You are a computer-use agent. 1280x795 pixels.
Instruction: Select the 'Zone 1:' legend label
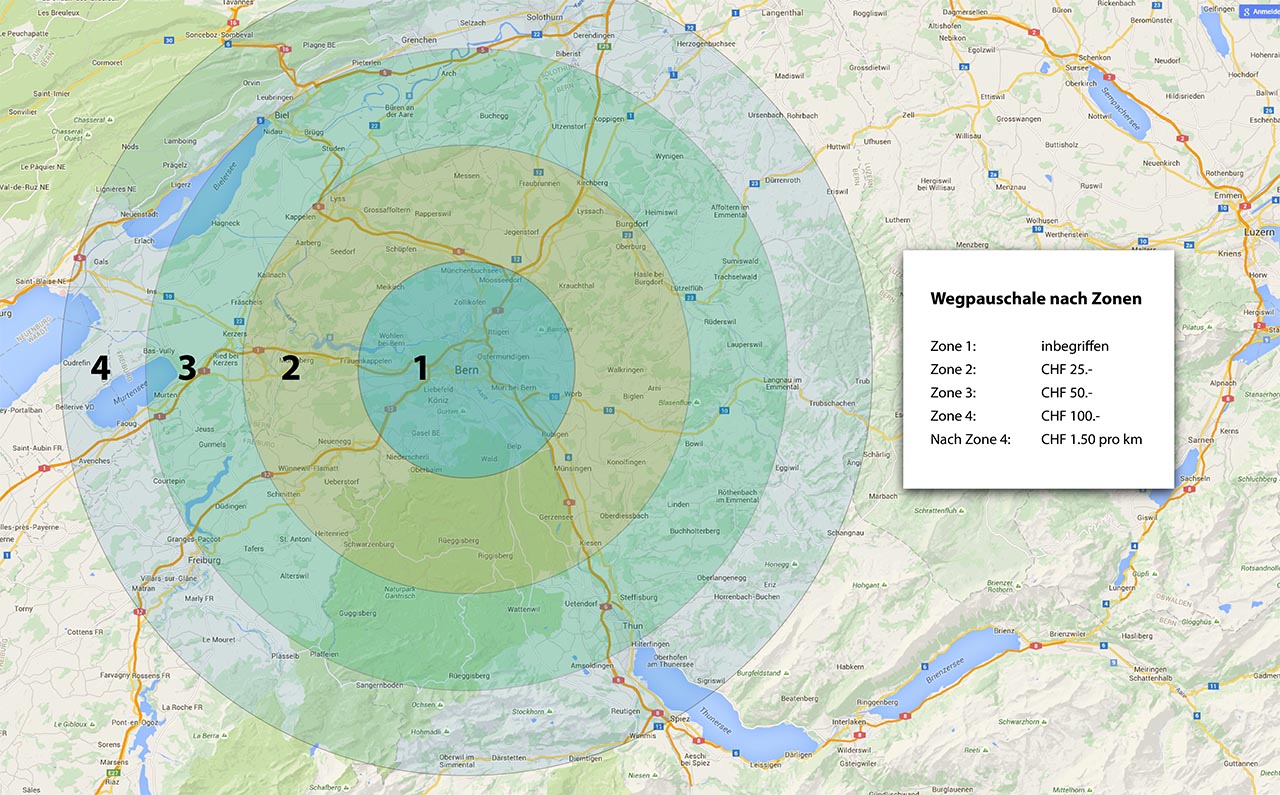tap(953, 346)
